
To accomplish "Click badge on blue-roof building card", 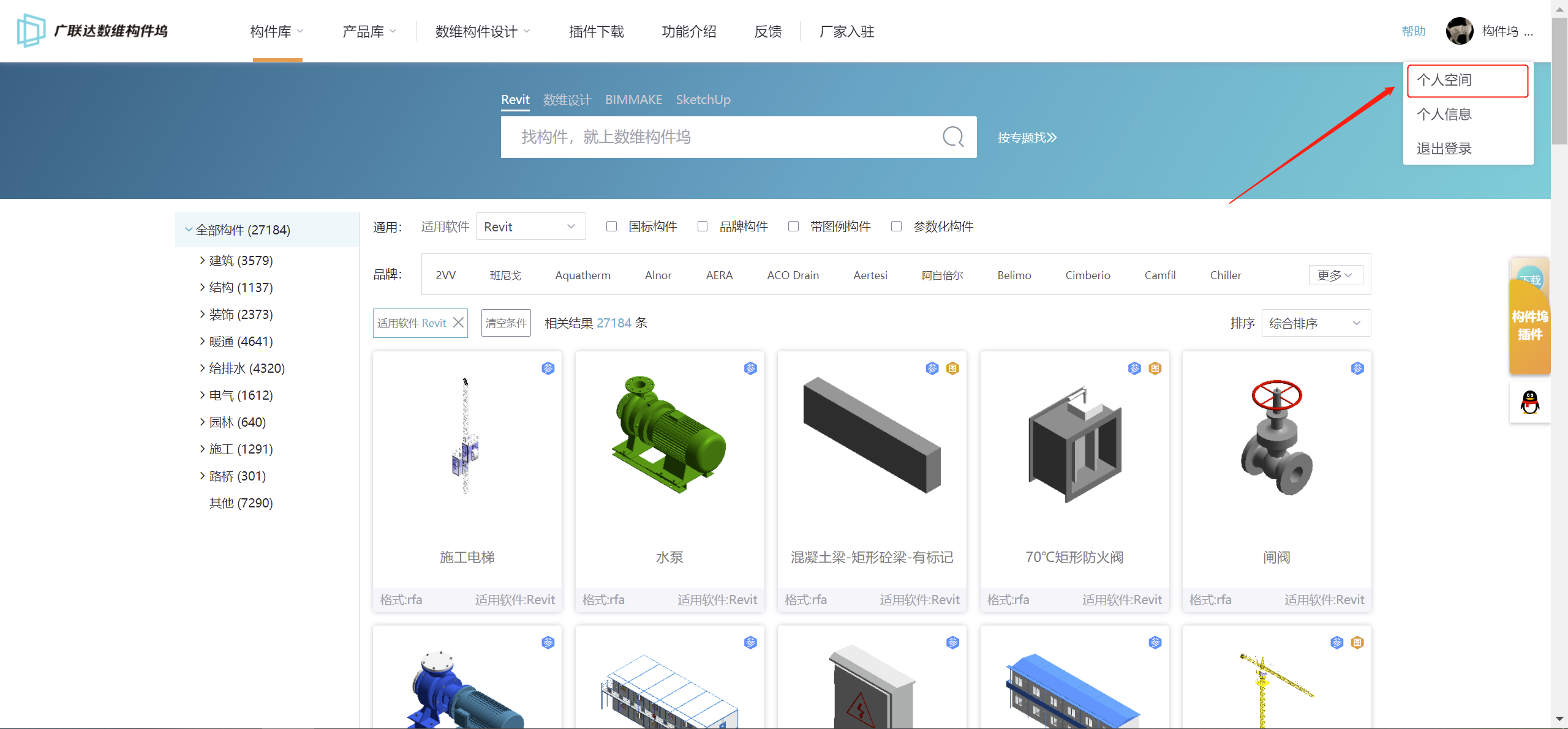I will click(1155, 642).
